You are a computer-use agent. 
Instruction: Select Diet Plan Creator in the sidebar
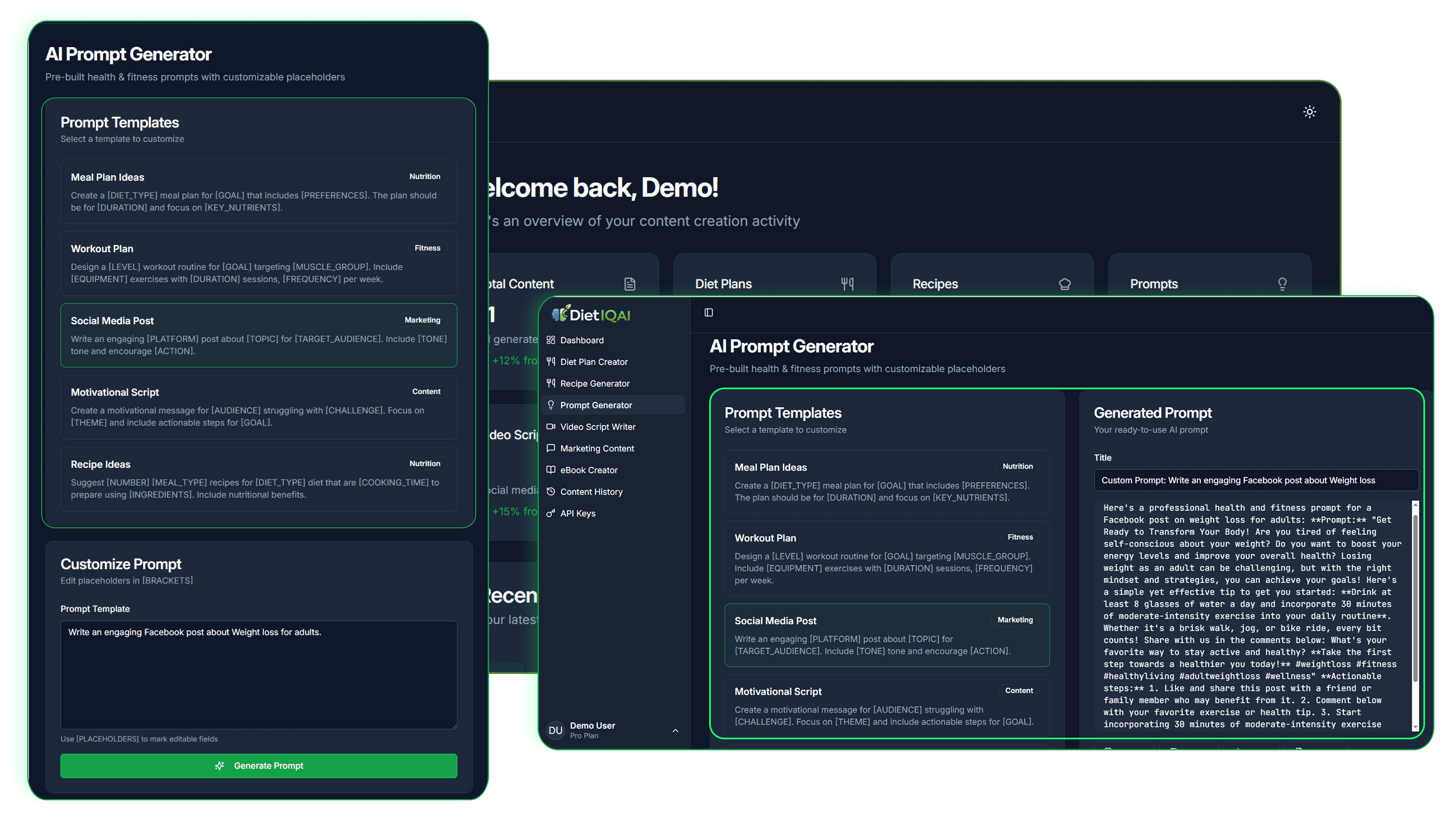pos(551,361)
